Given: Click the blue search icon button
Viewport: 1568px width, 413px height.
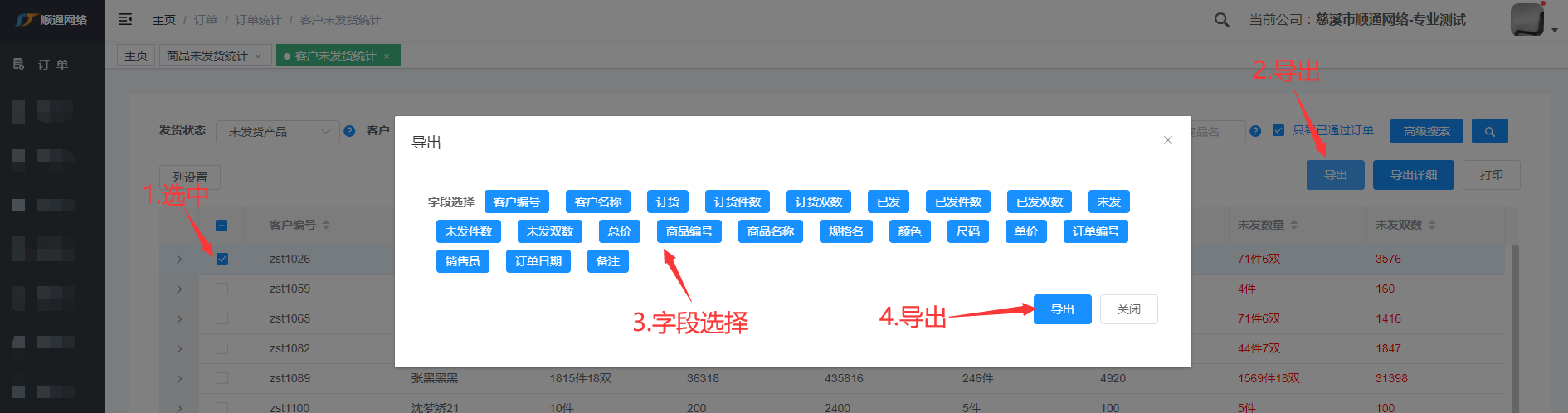Looking at the screenshot, I should (1489, 131).
